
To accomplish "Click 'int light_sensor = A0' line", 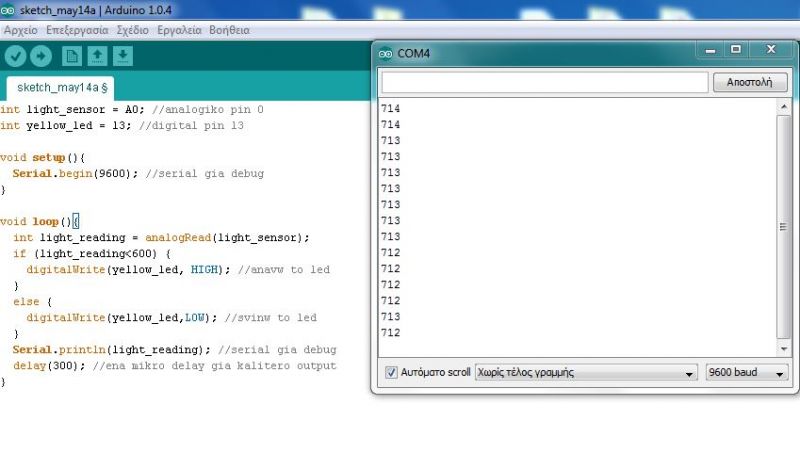I will coord(72,110).
